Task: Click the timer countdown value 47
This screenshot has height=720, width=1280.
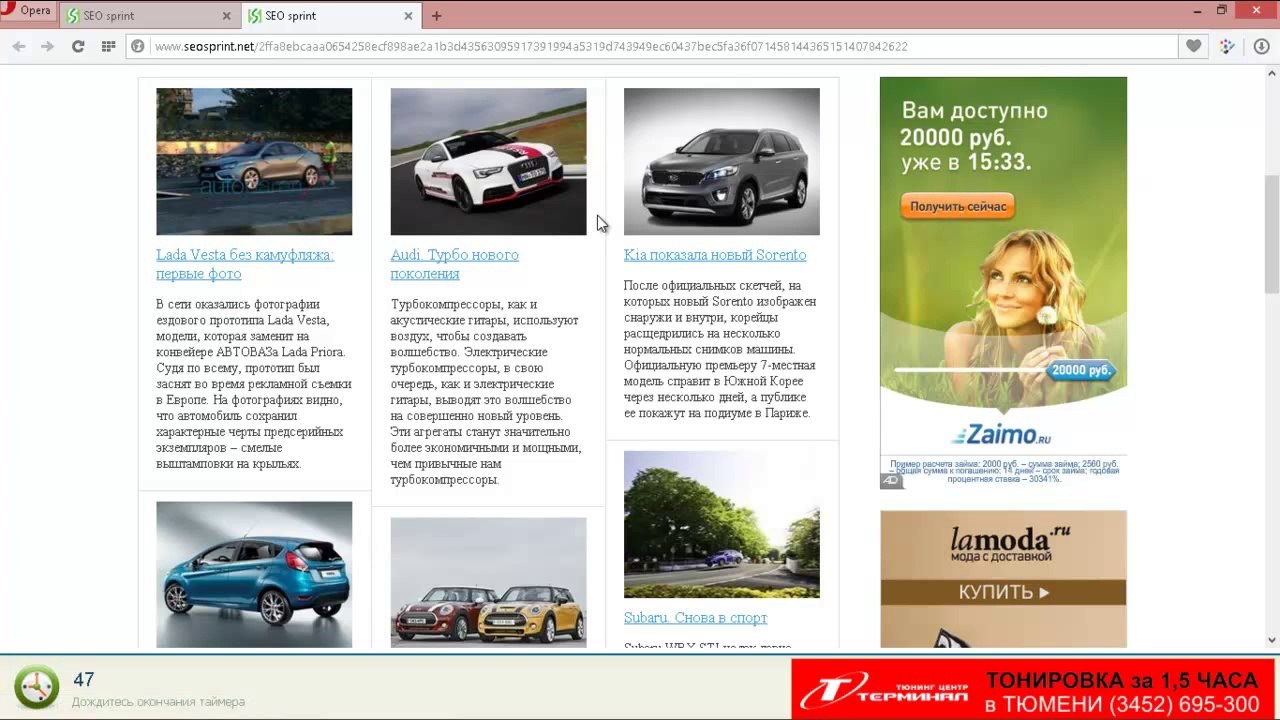Action: tap(84, 680)
